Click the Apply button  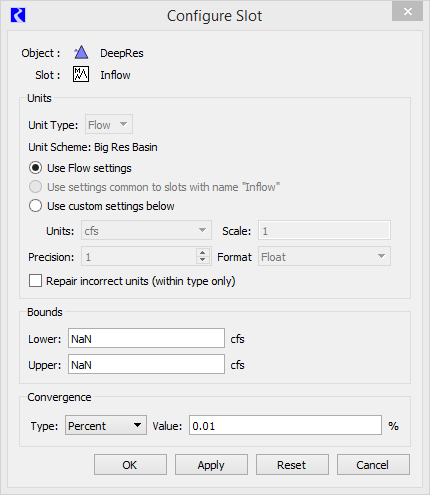tap(211, 465)
